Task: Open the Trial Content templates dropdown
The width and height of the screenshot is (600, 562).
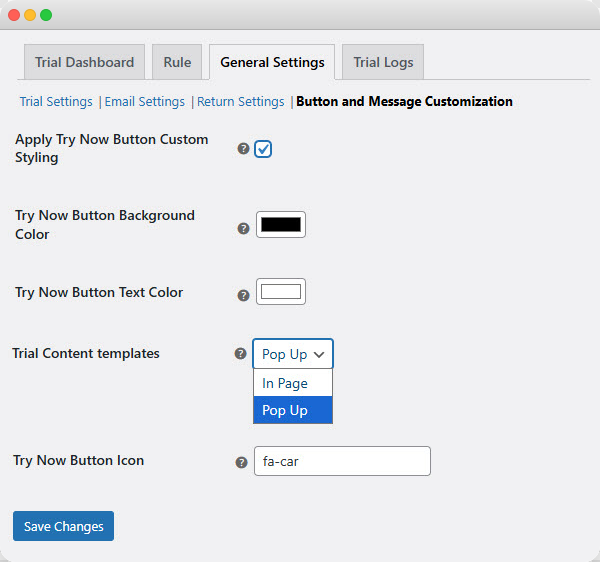Action: click(292, 354)
